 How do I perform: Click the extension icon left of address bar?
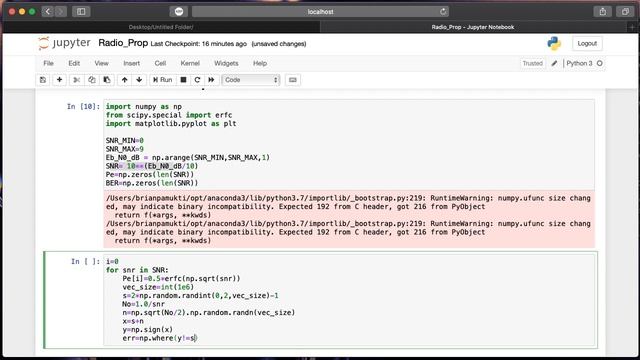tap(179, 11)
